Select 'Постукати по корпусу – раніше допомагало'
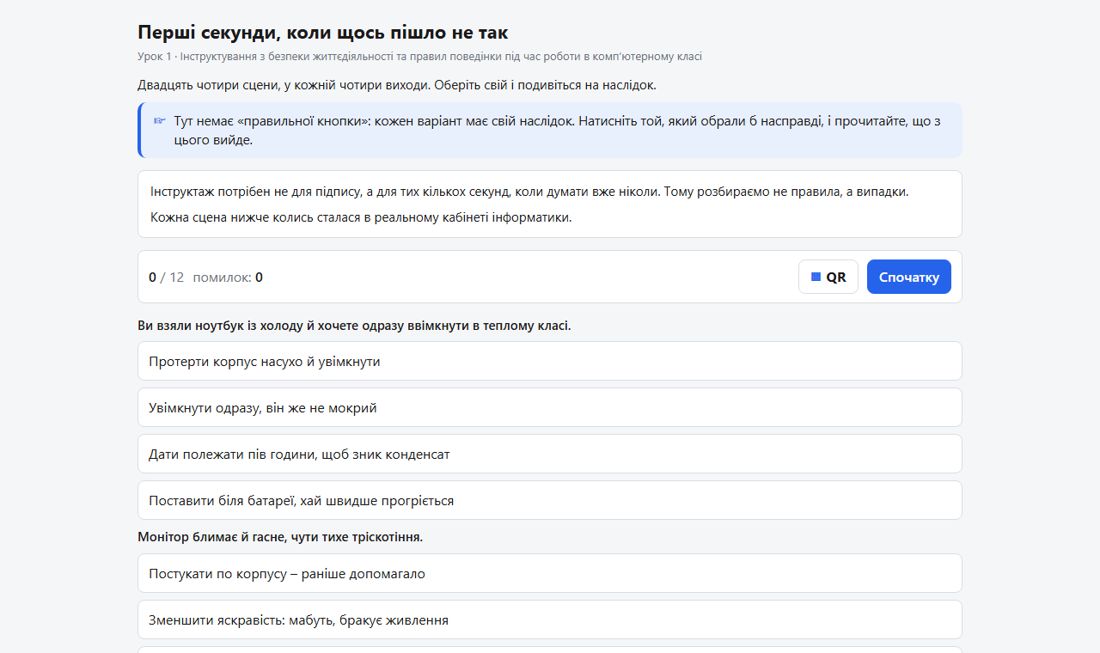Screen dimensions: 1100x653 pos(549,573)
